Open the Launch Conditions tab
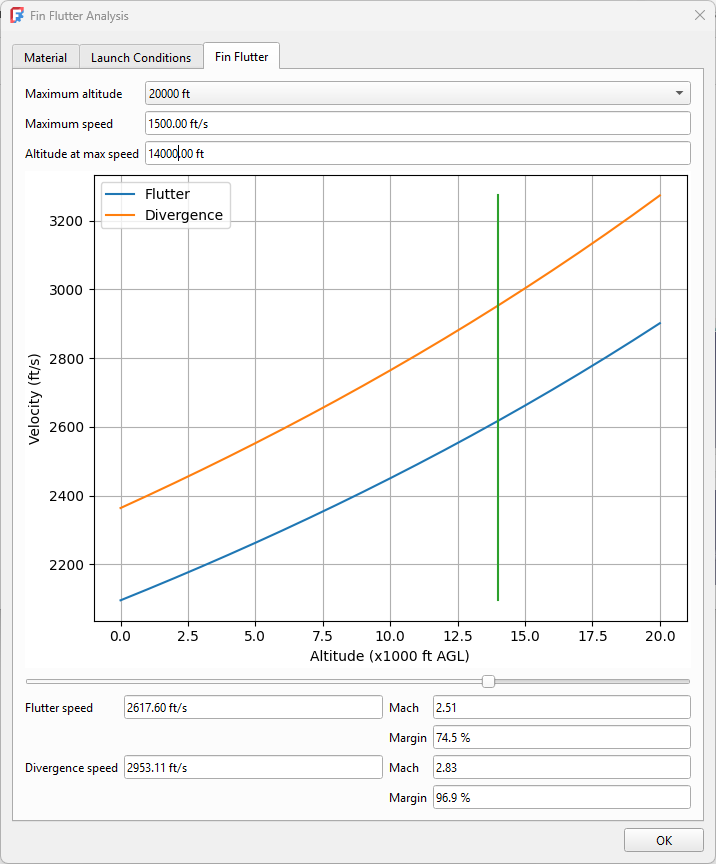716x864 pixels. pyautogui.click(x=141, y=58)
